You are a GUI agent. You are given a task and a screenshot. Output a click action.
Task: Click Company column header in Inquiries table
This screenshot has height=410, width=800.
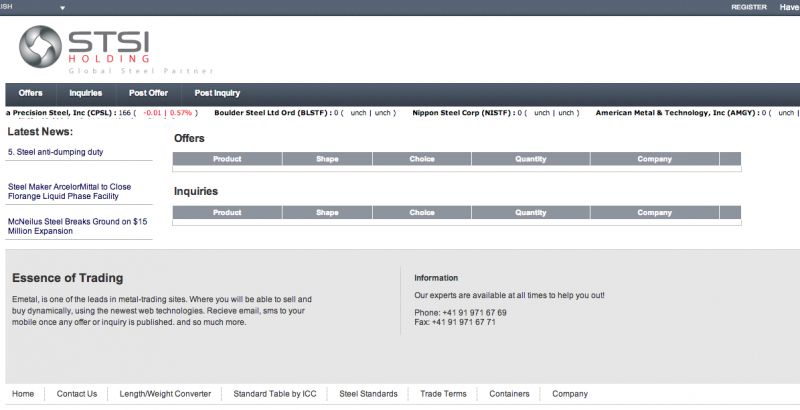(x=654, y=212)
